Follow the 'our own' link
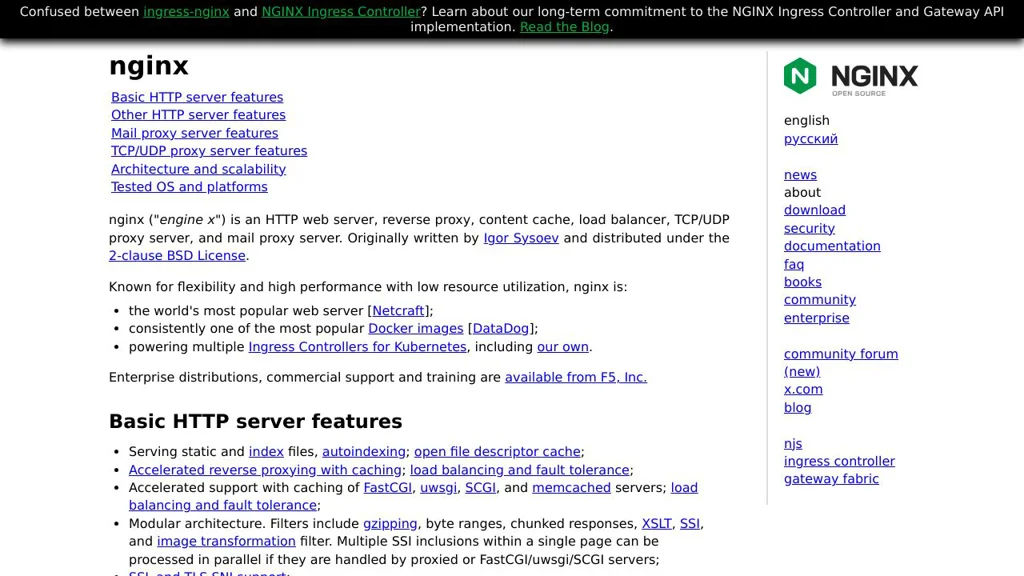This screenshot has width=1024, height=576. click(563, 347)
